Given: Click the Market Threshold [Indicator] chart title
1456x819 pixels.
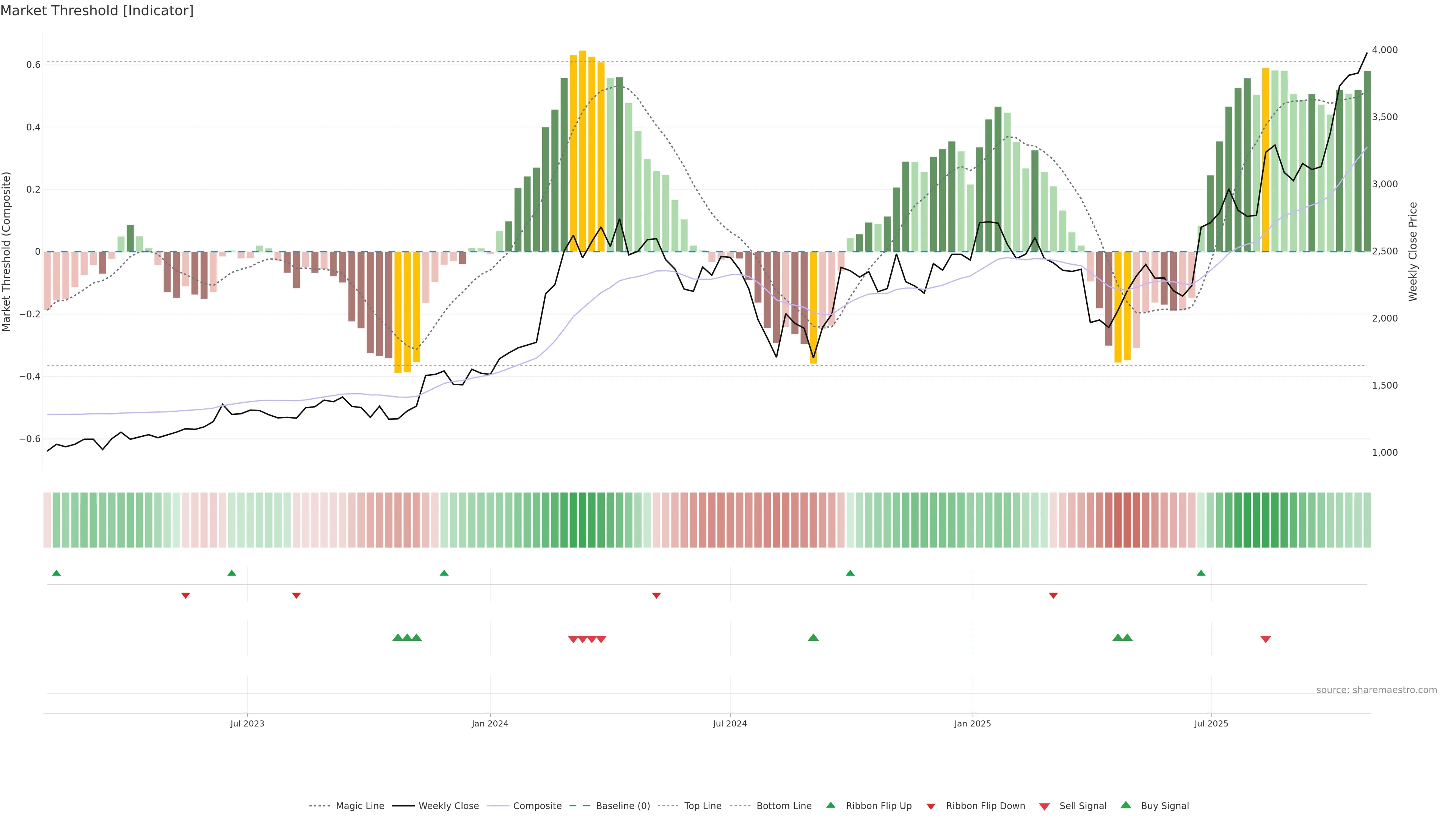Looking at the screenshot, I should pos(97,11).
